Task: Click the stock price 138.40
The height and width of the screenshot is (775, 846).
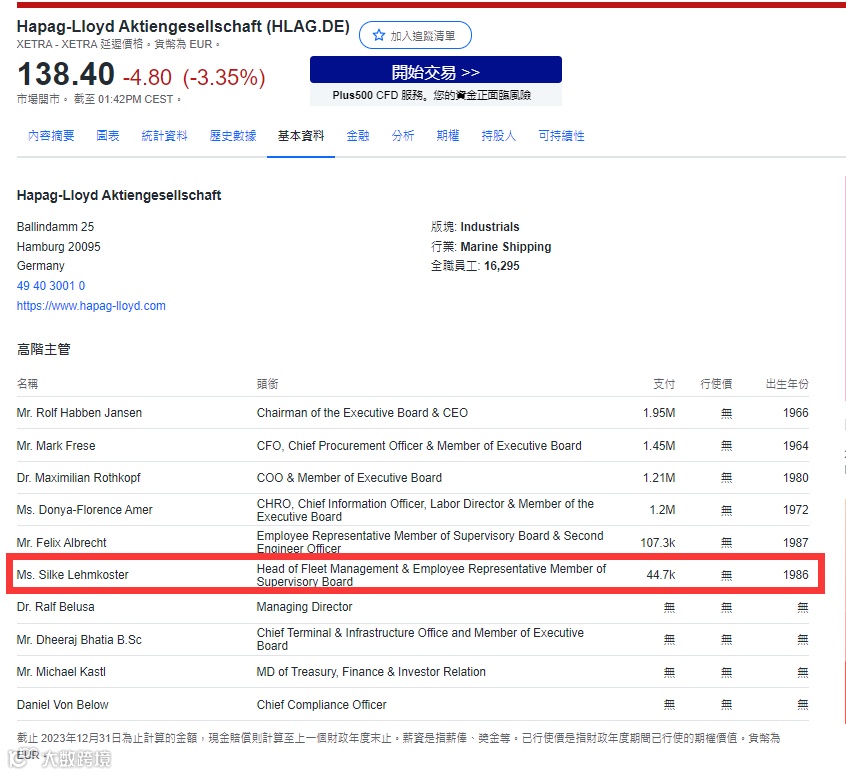Action: coord(66,74)
